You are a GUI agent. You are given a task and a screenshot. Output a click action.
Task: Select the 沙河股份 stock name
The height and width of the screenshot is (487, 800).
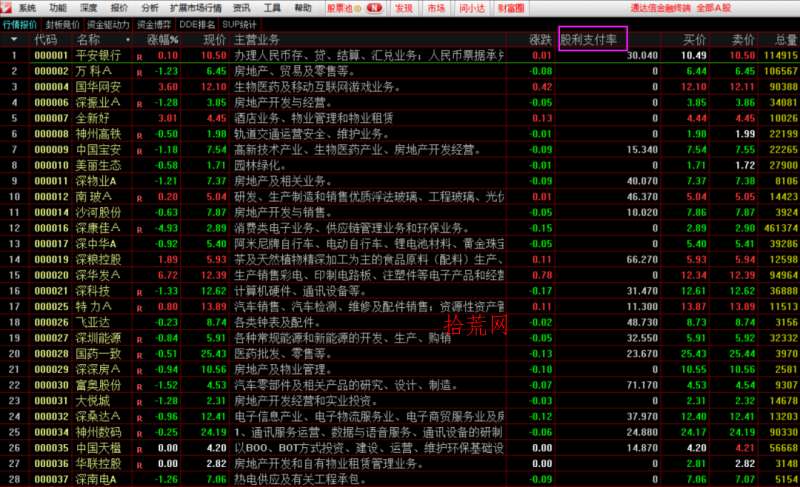pos(98,213)
